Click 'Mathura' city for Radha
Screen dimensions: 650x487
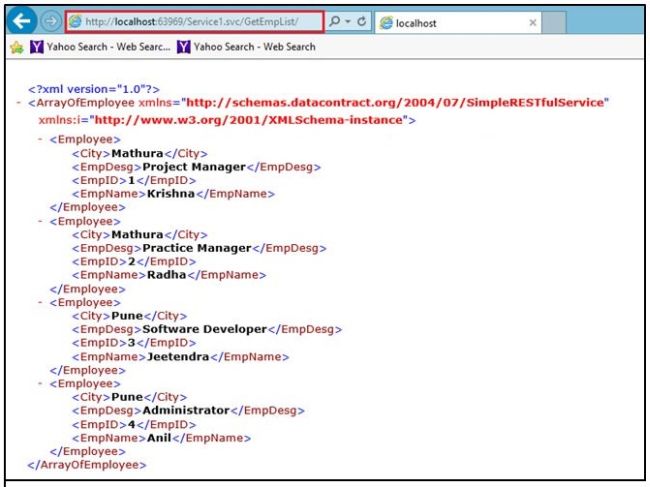coord(137,235)
